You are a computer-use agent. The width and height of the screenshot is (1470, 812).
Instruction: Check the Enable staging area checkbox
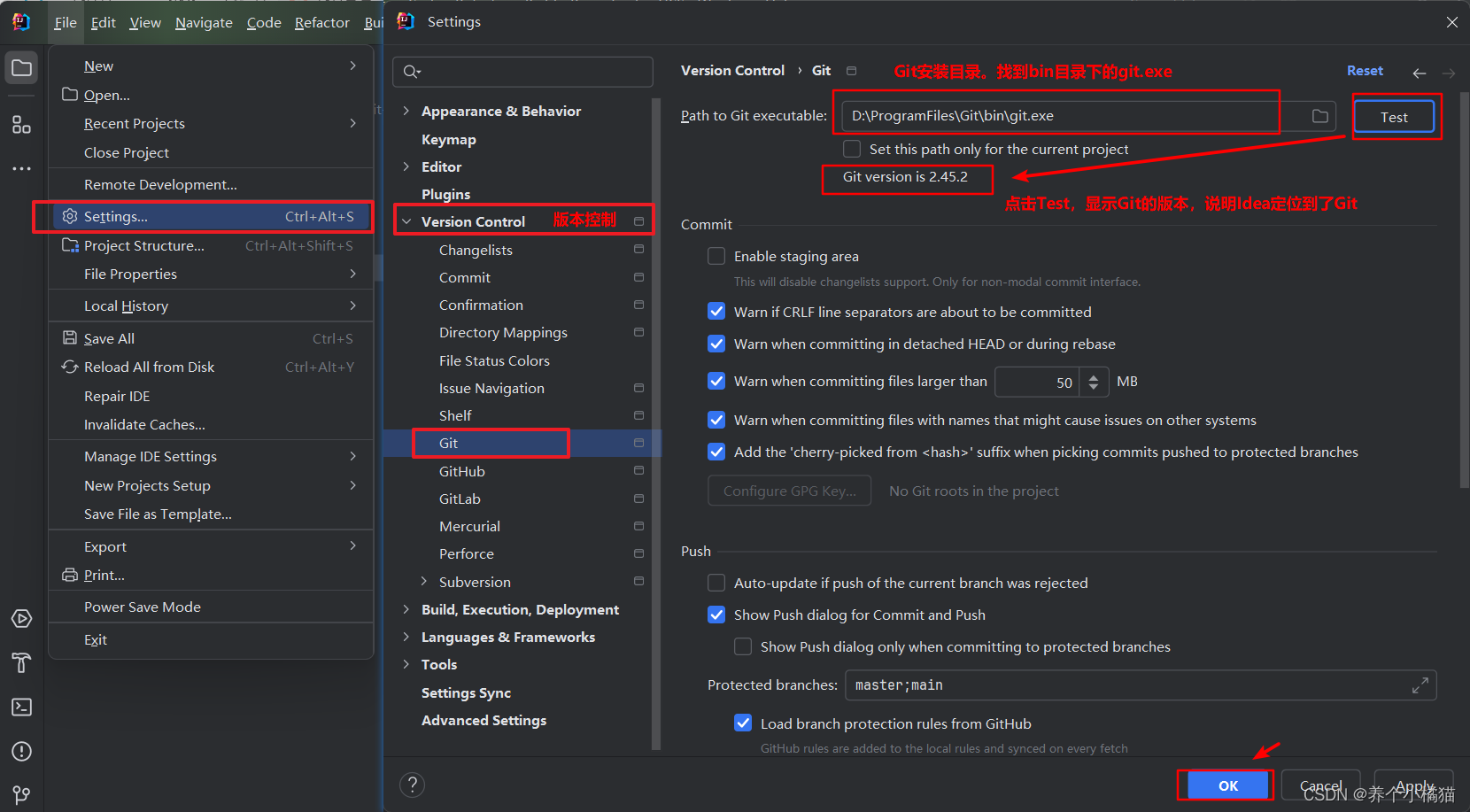(716, 256)
